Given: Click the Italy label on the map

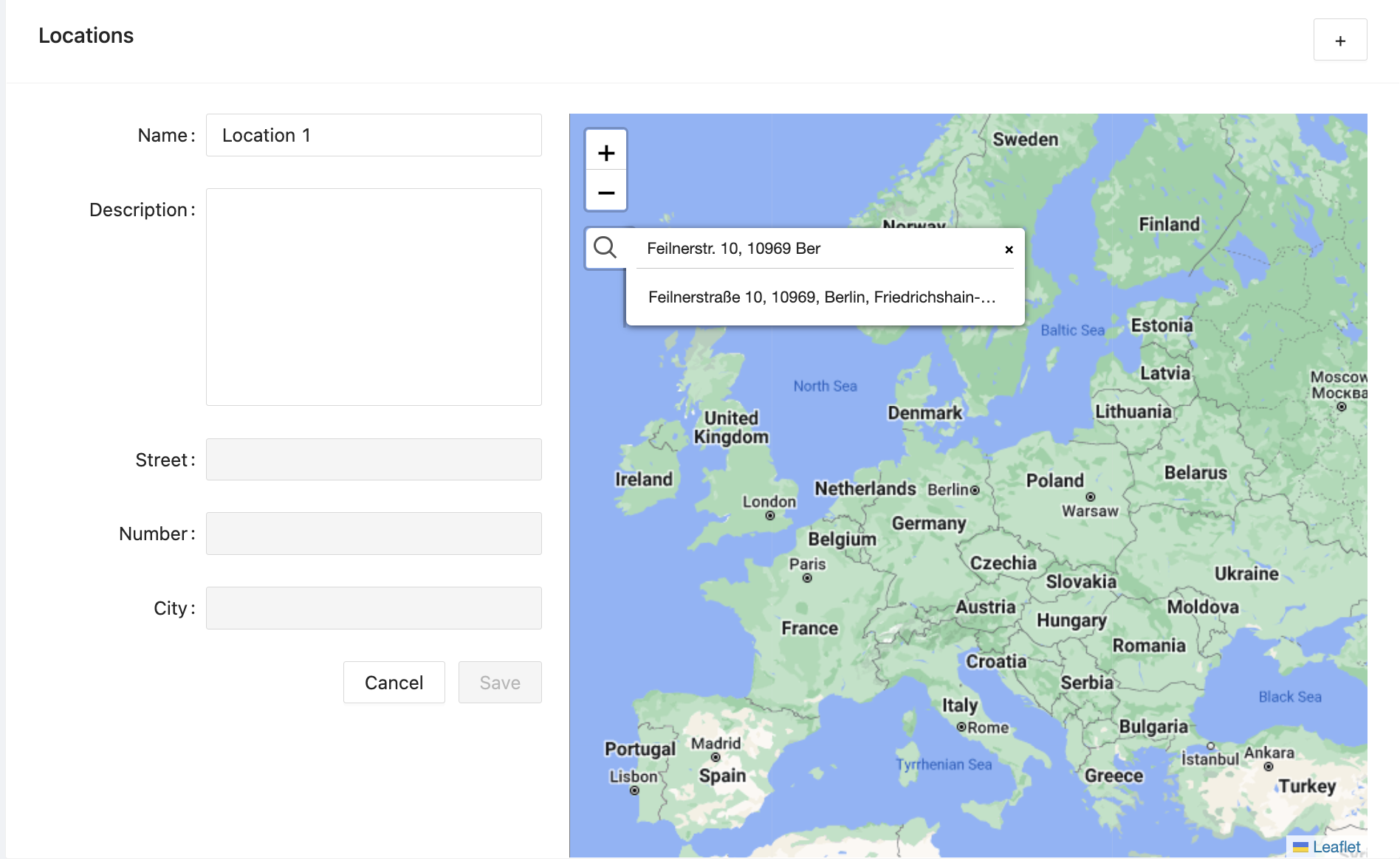Looking at the screenshot, I should tap(960, 706).
